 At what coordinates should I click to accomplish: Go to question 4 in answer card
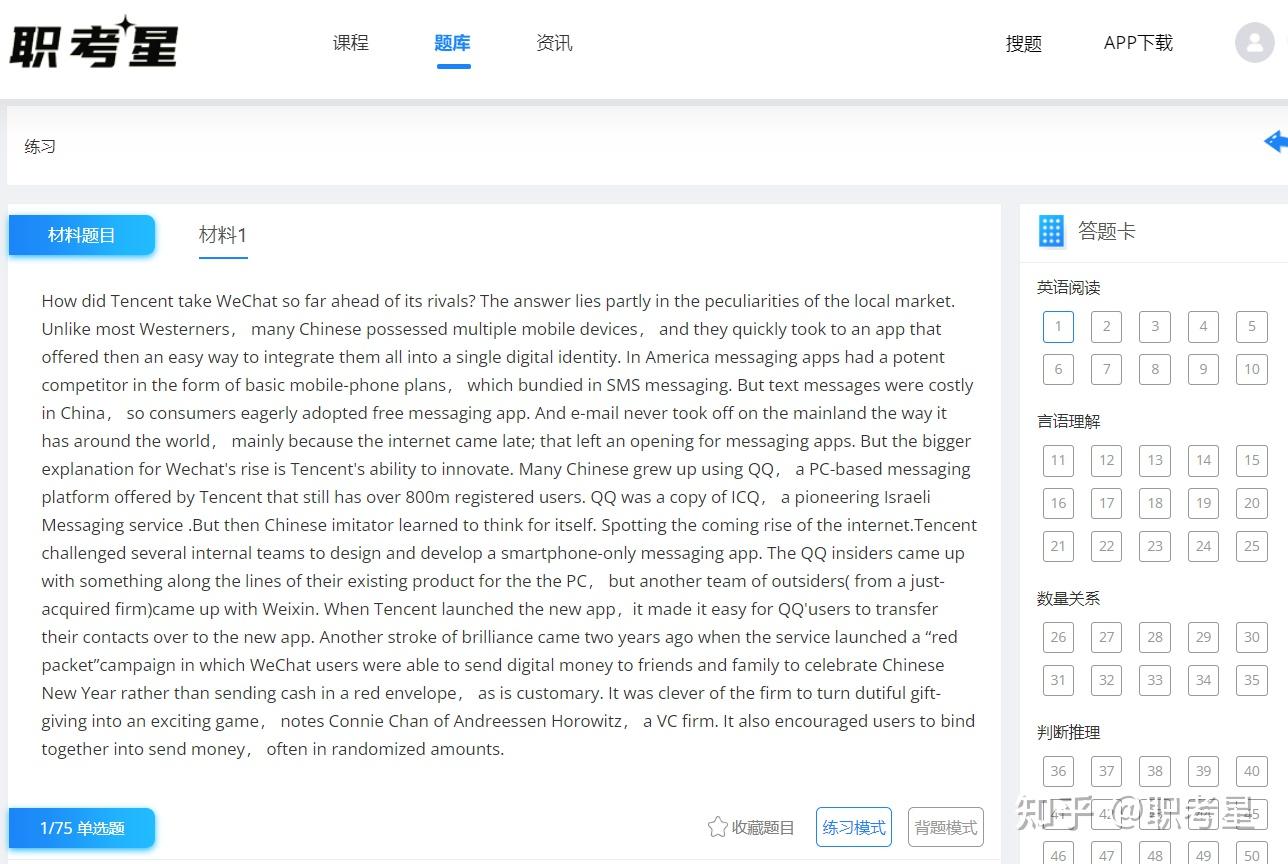[x=1204, y=326]
